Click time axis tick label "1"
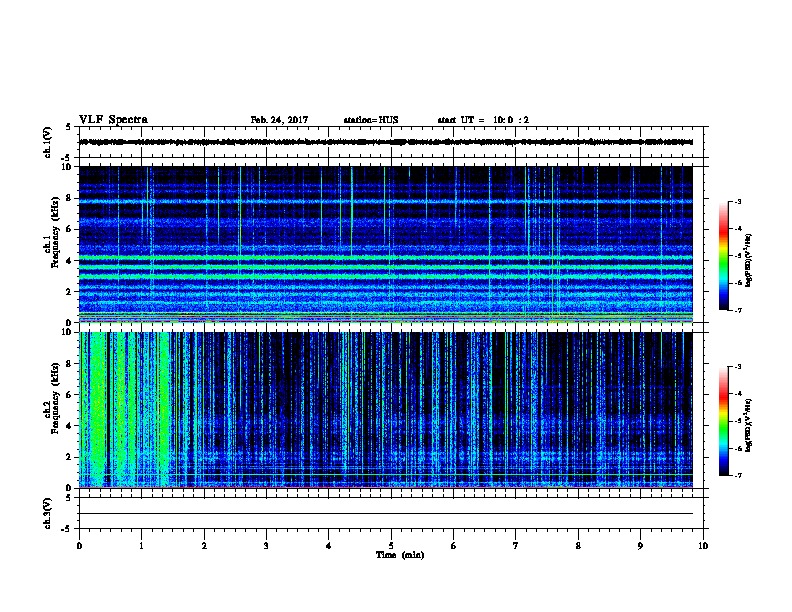 point(141,546)
